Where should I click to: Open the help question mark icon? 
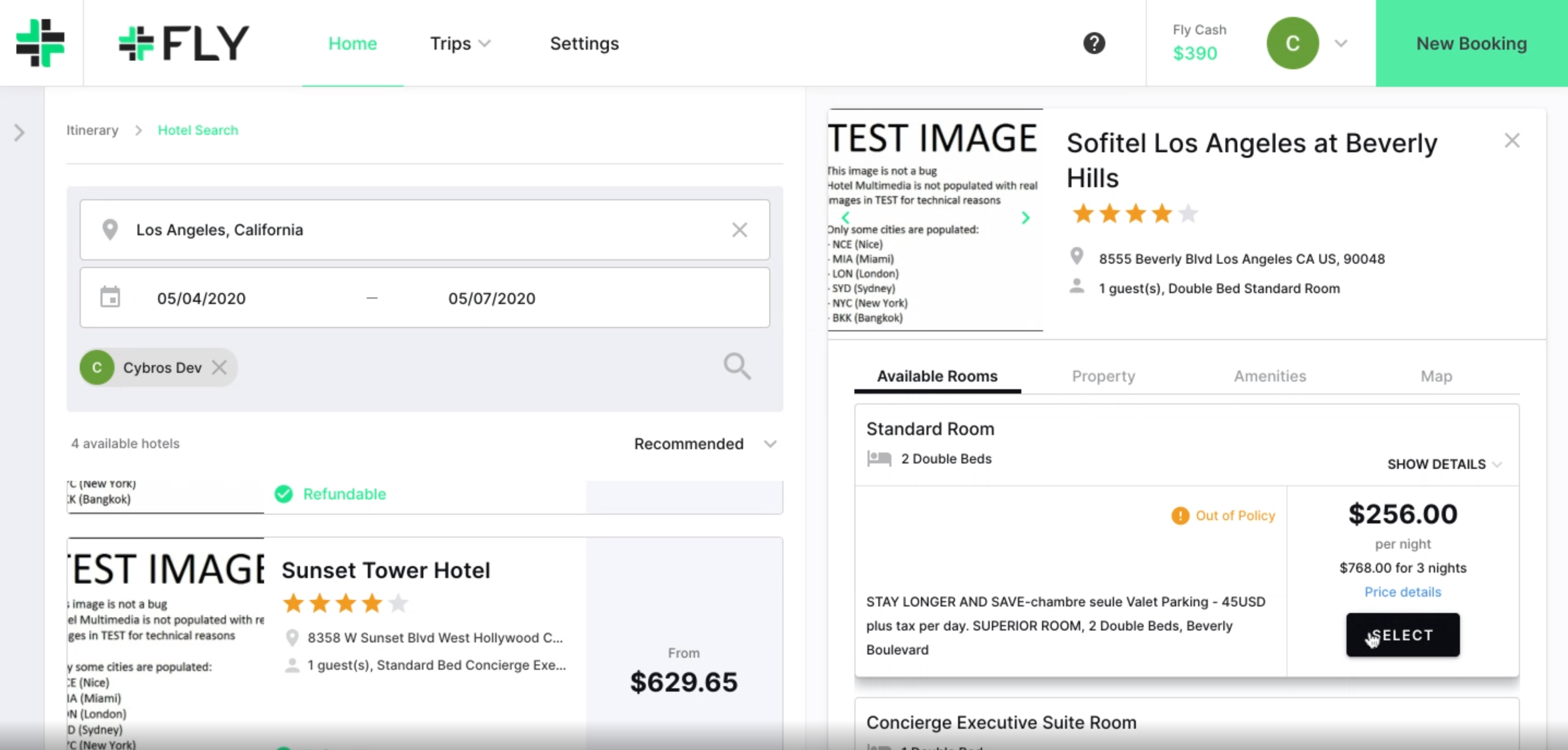1094,43
